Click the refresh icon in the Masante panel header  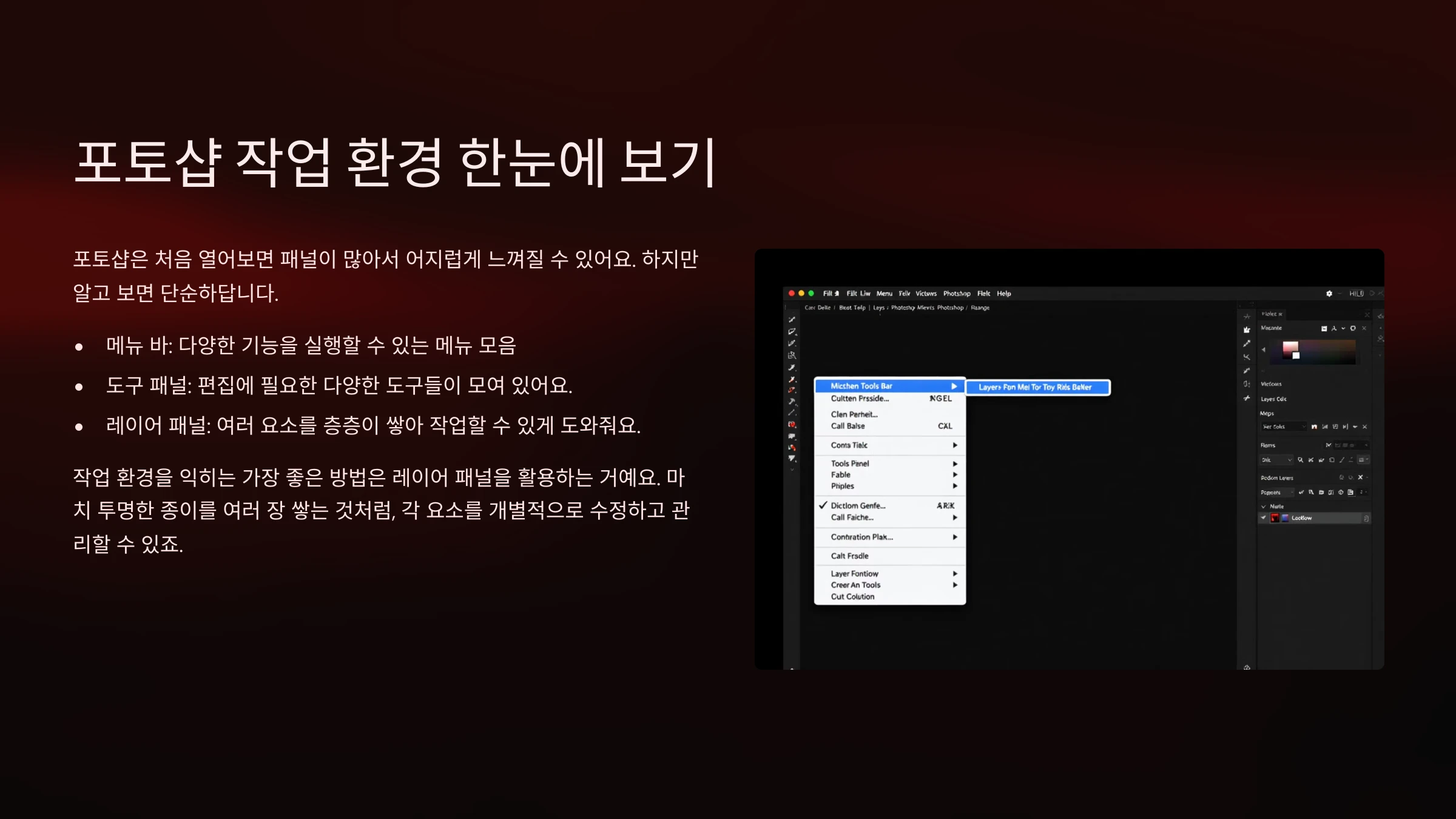coord(1353,328)
